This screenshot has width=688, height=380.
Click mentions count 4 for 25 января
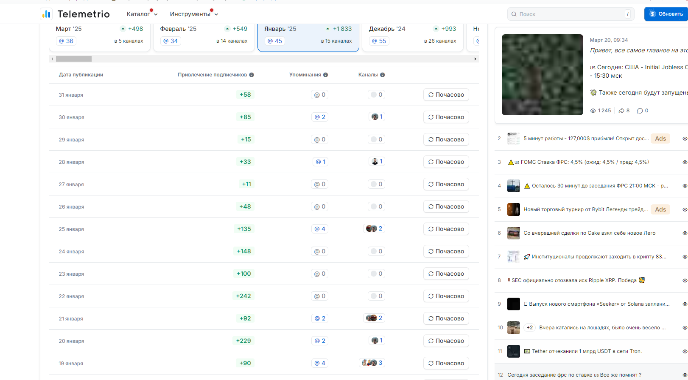319,229
